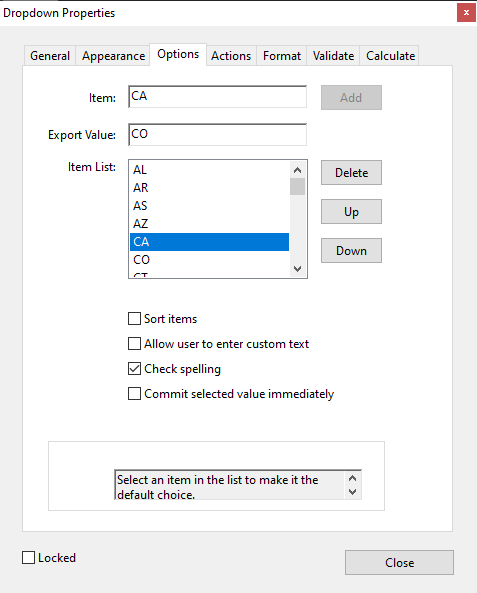
Task: Click the item list scroll down arrow
Action: [x=298, y=269]
